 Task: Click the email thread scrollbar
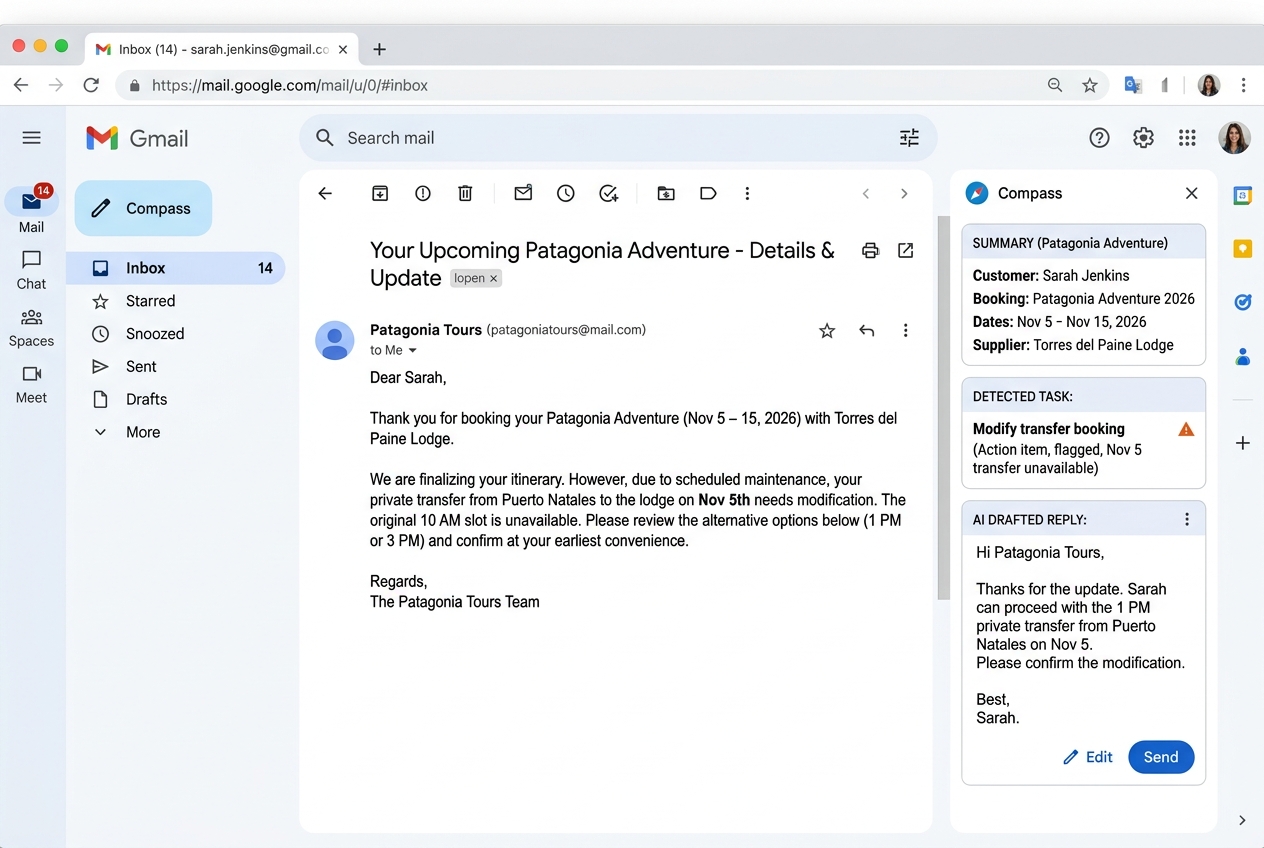(942, 408)
